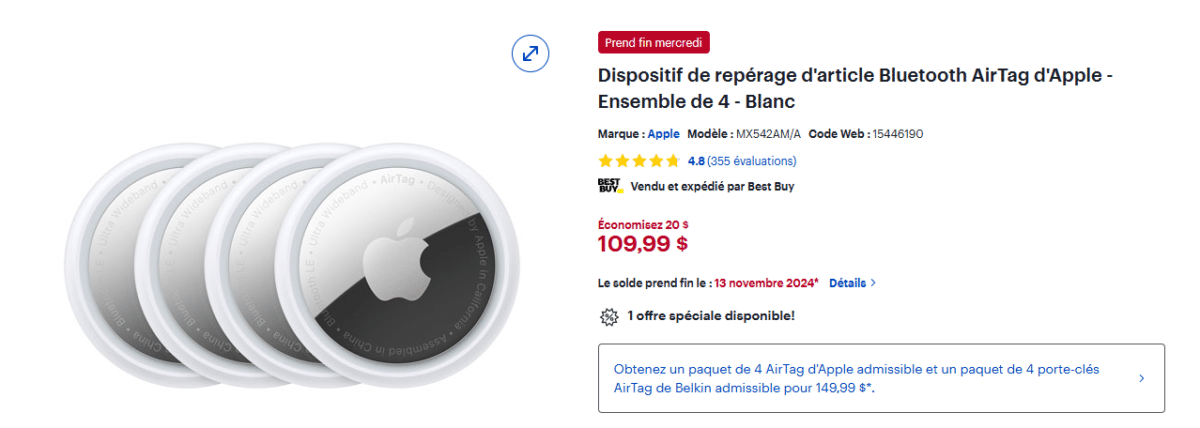Click the special offer percent badge icon
The width and height of the screenshot is (1200, 428).
608,317
